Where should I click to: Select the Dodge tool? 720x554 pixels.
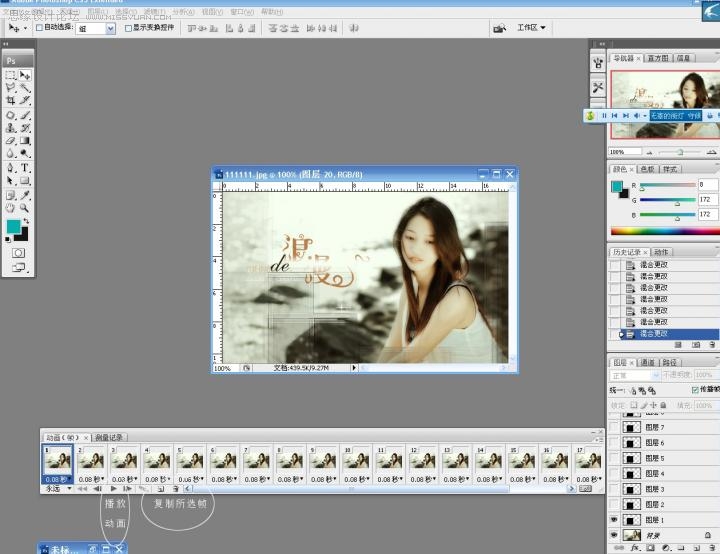pos(25,153)
